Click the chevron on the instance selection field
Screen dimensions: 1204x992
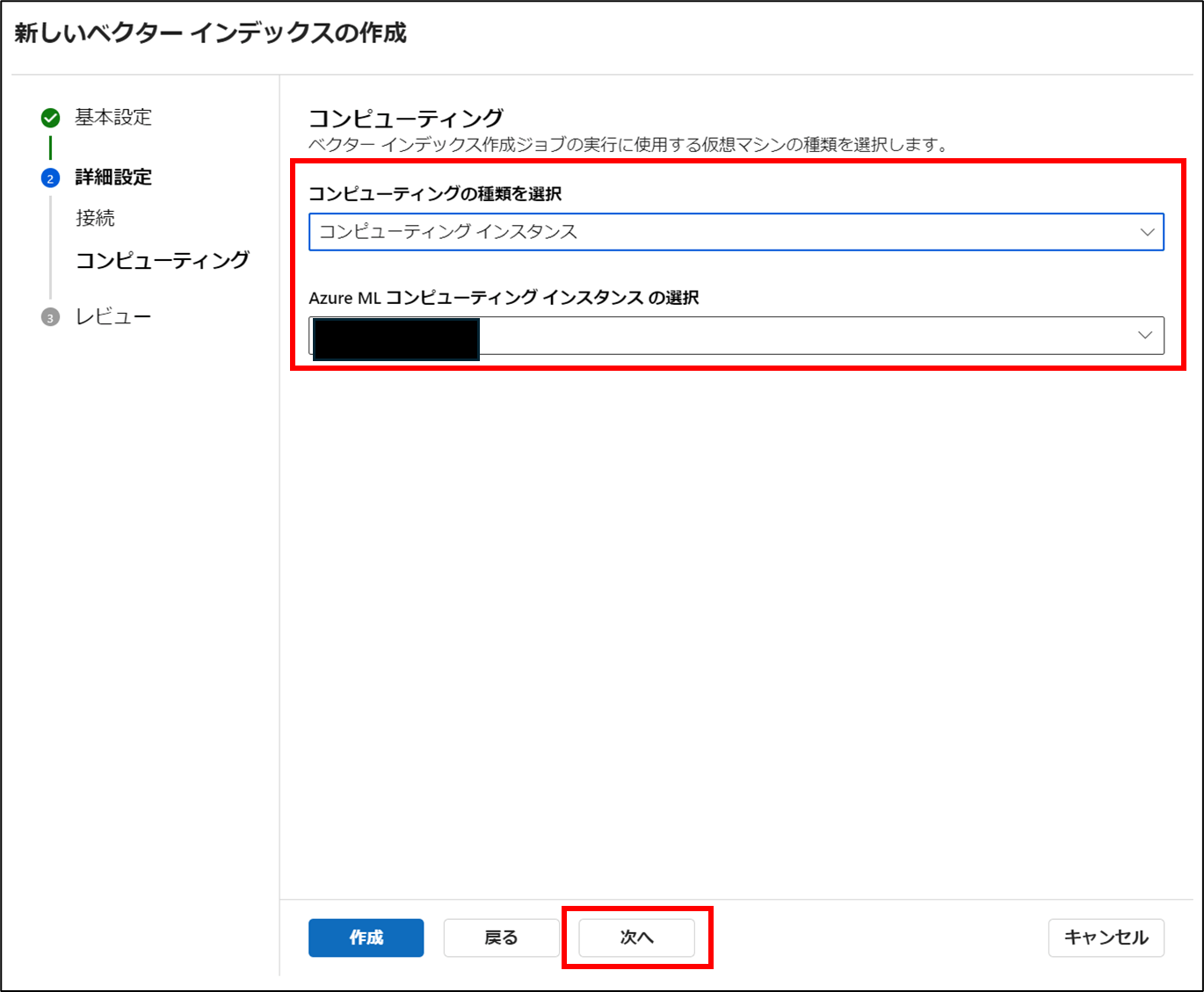1144,335
